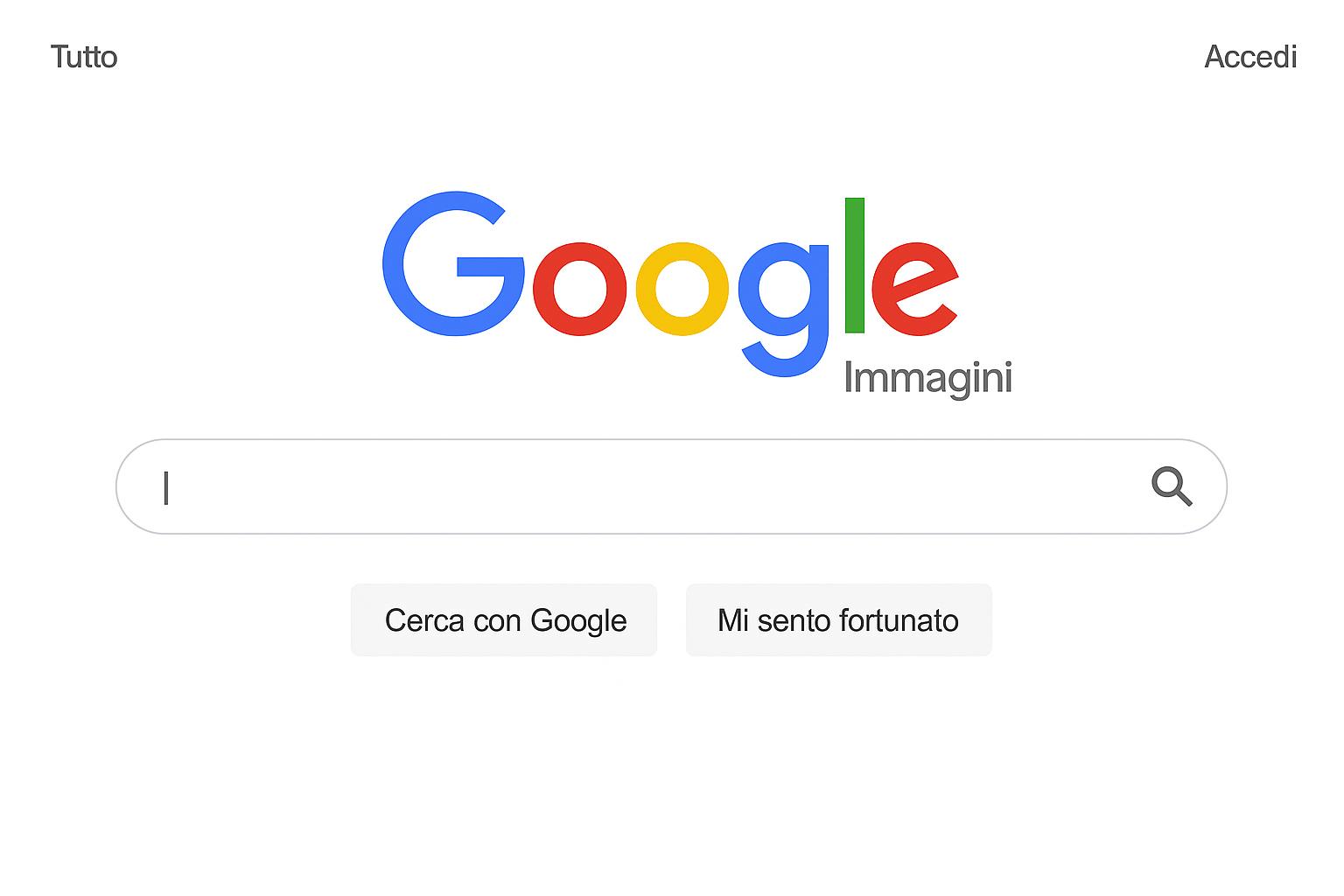Viewport: 1344px width, 896px height.
Task: Click the green letter l in the logo
Action: (x=855, y=265)
